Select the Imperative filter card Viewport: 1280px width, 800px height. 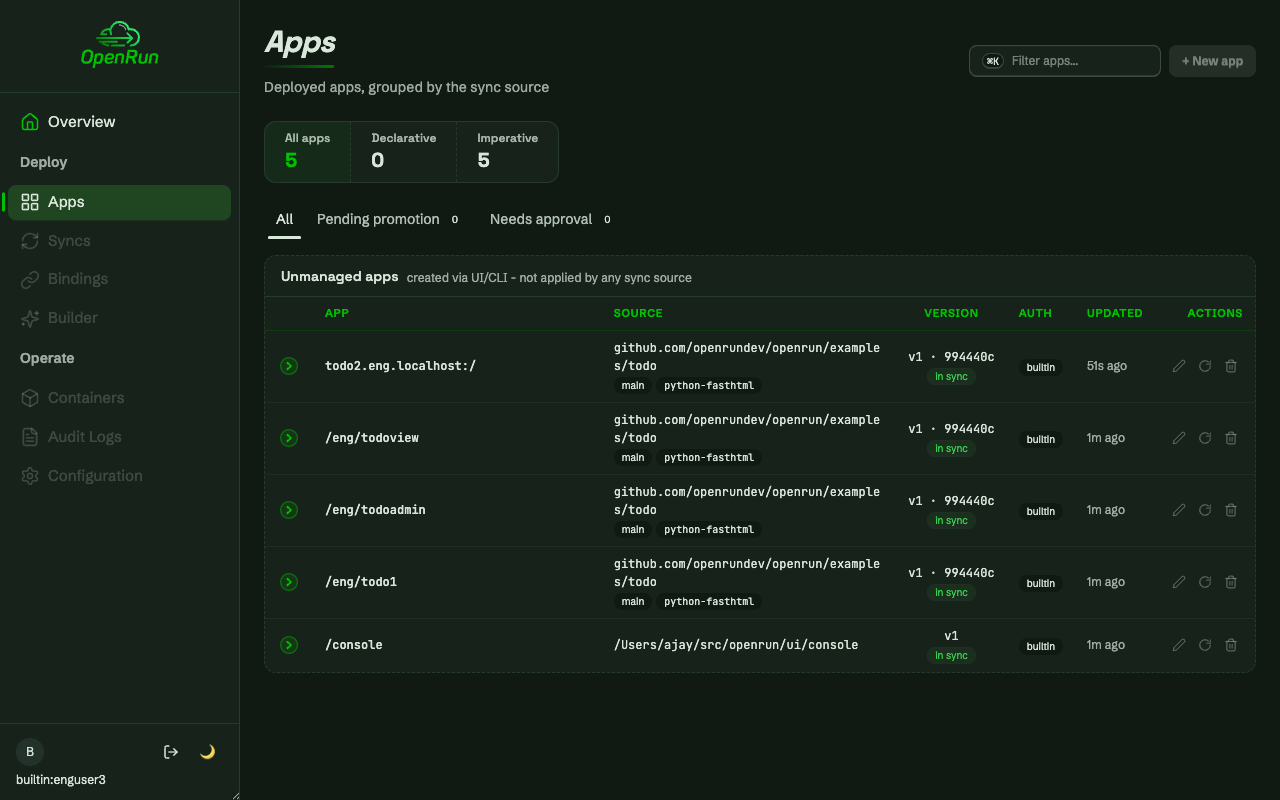point(508,152)
